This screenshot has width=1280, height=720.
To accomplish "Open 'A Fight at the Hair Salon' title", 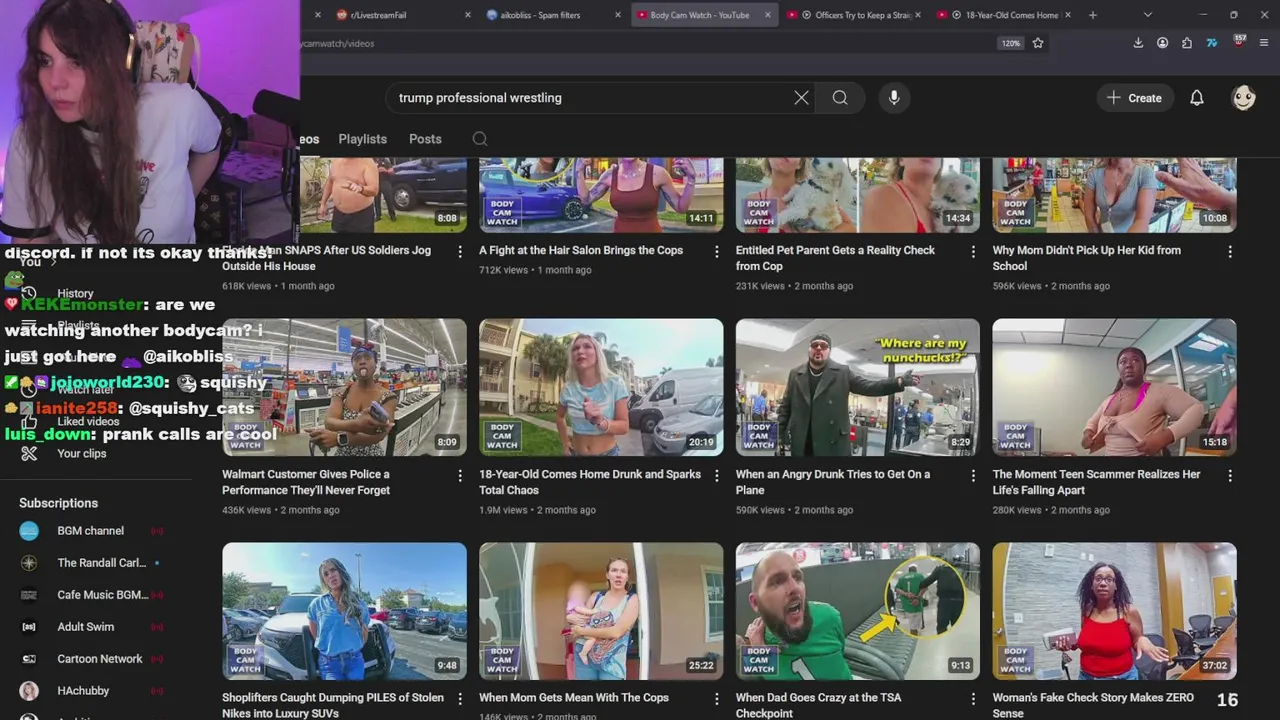I will (581, 250).
